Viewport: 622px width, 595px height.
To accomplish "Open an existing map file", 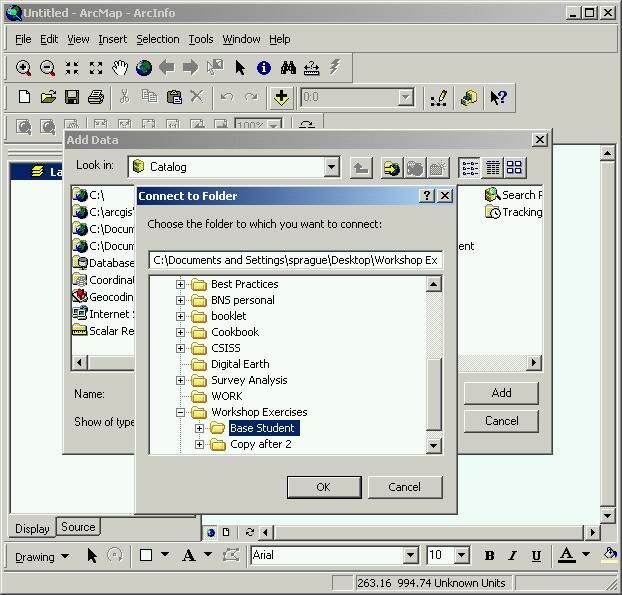I will click(48, 97).
